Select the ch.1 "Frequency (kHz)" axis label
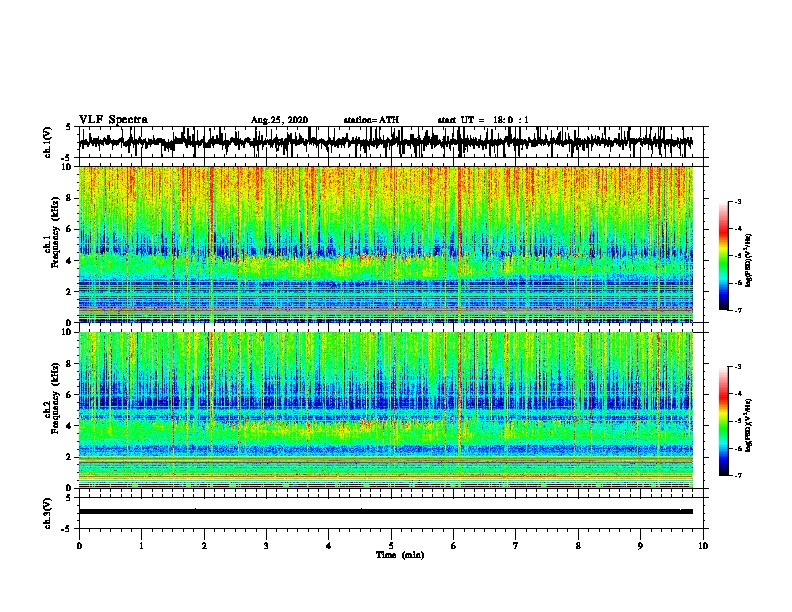The height and width of the screenshot is (612, 792). click(x=55, y=232)
